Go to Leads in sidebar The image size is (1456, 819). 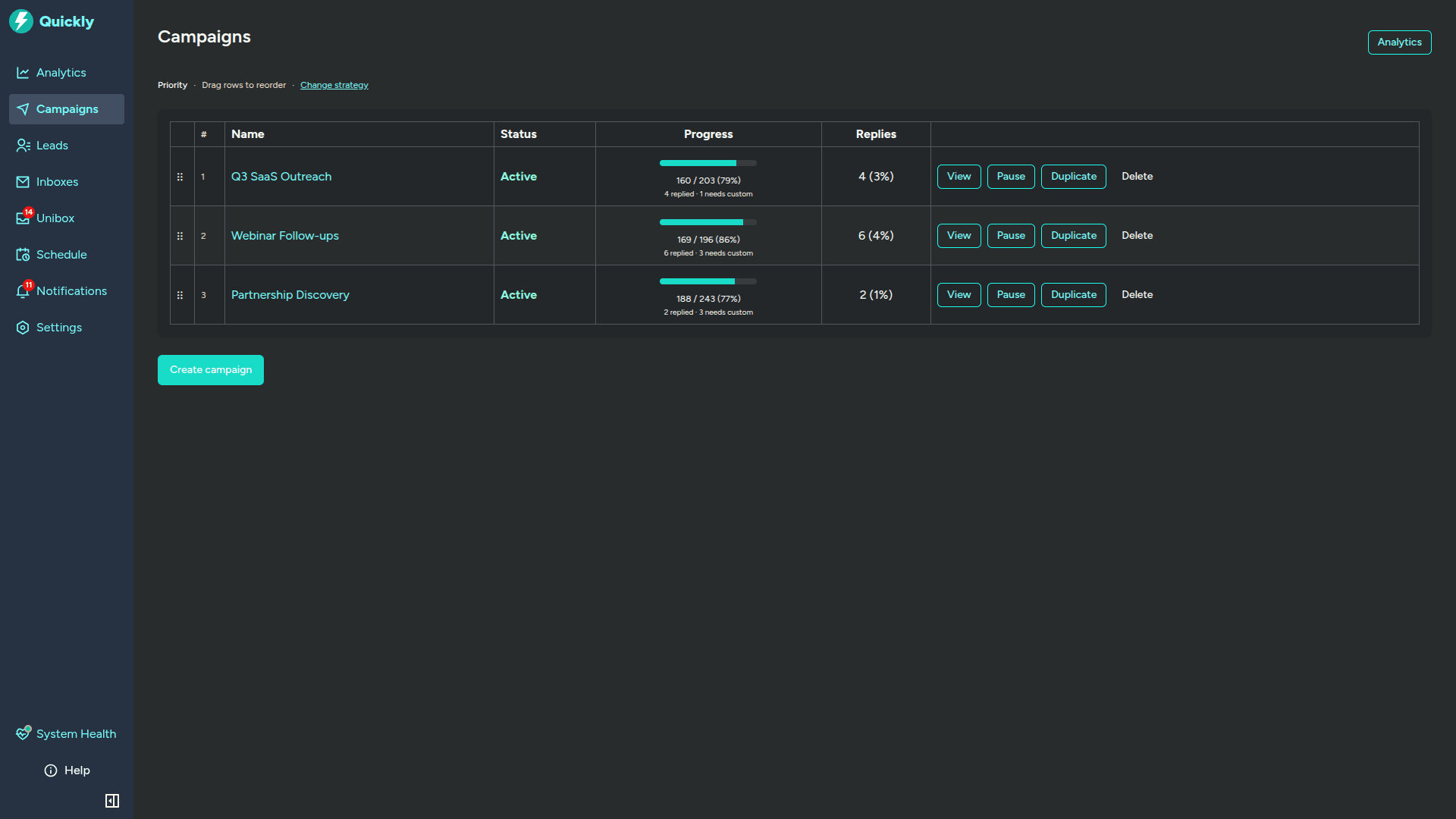(67, 146)
